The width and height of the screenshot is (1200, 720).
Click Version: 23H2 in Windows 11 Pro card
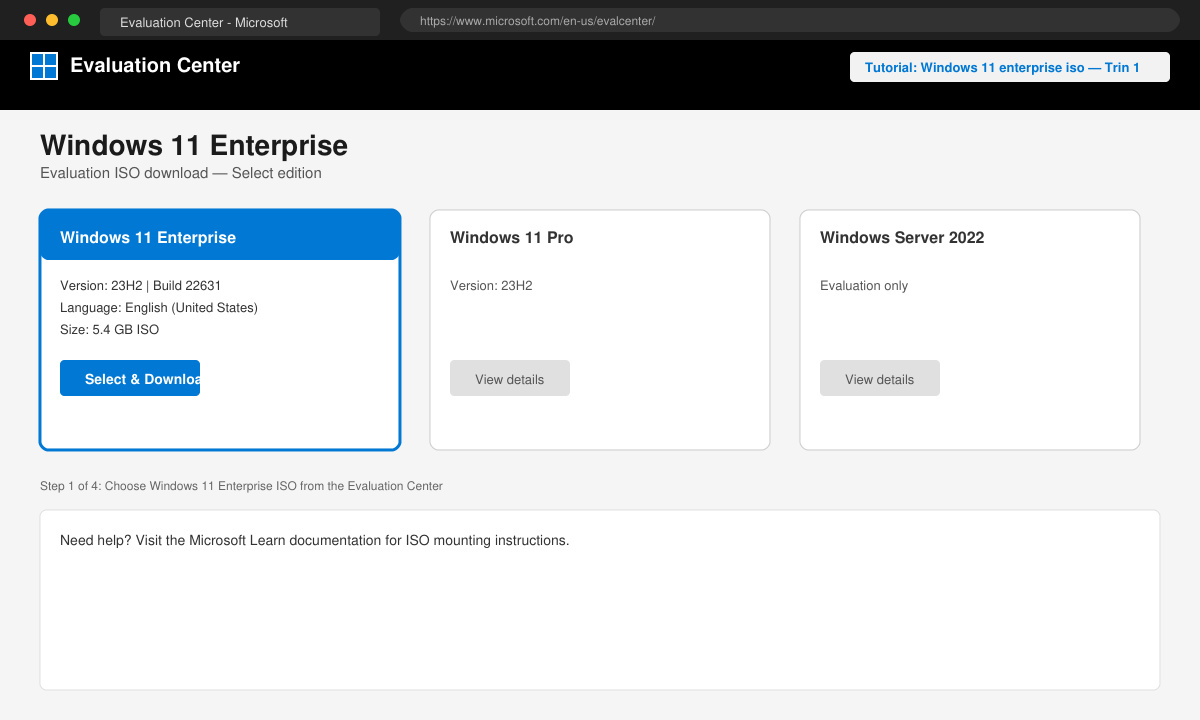[491, 286]
